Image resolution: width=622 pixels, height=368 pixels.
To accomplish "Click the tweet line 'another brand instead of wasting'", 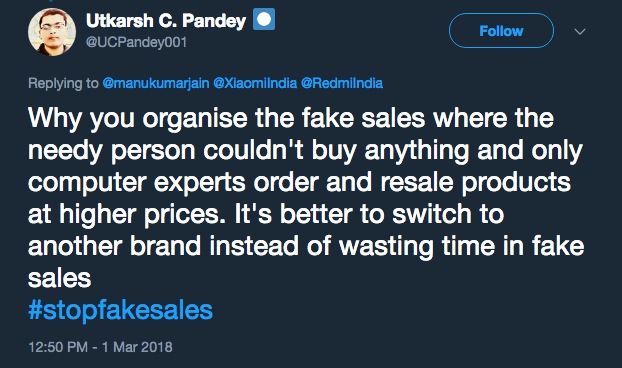I will [230, 246].
